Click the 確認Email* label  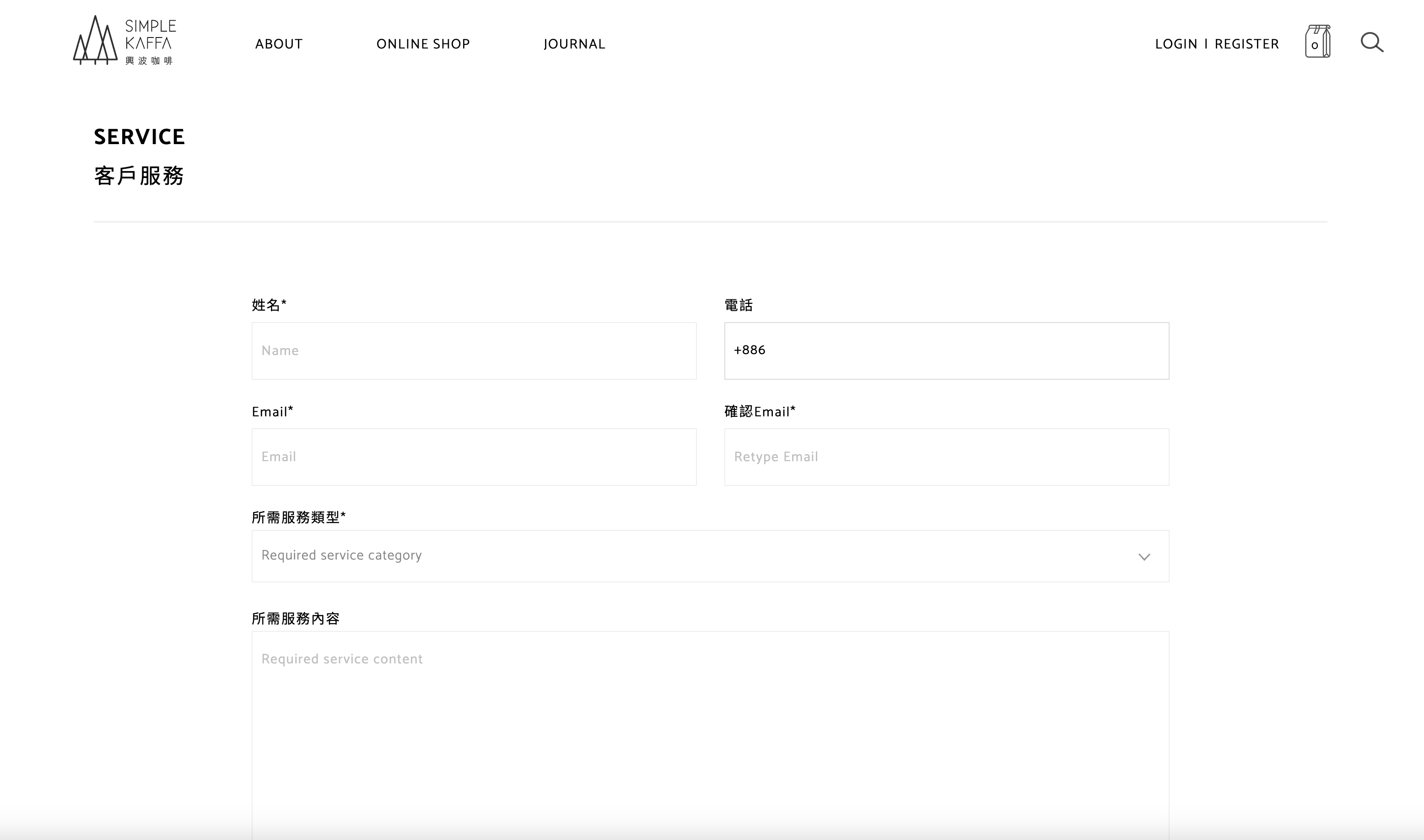point(760,411)
